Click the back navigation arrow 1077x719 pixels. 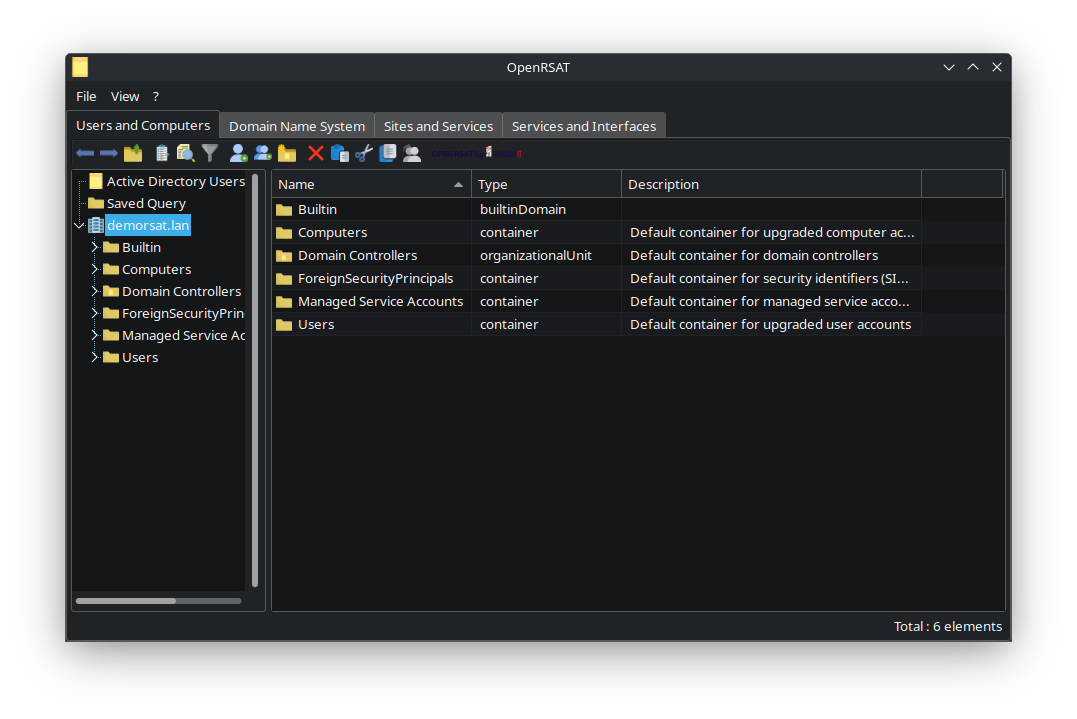coord(85,153)
